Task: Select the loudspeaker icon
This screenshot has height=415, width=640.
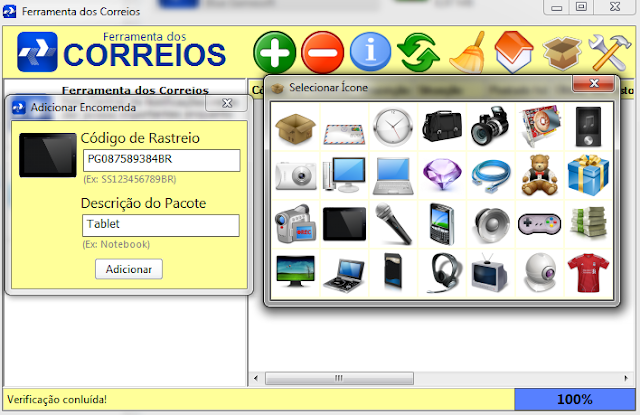Action: (492, 225)
